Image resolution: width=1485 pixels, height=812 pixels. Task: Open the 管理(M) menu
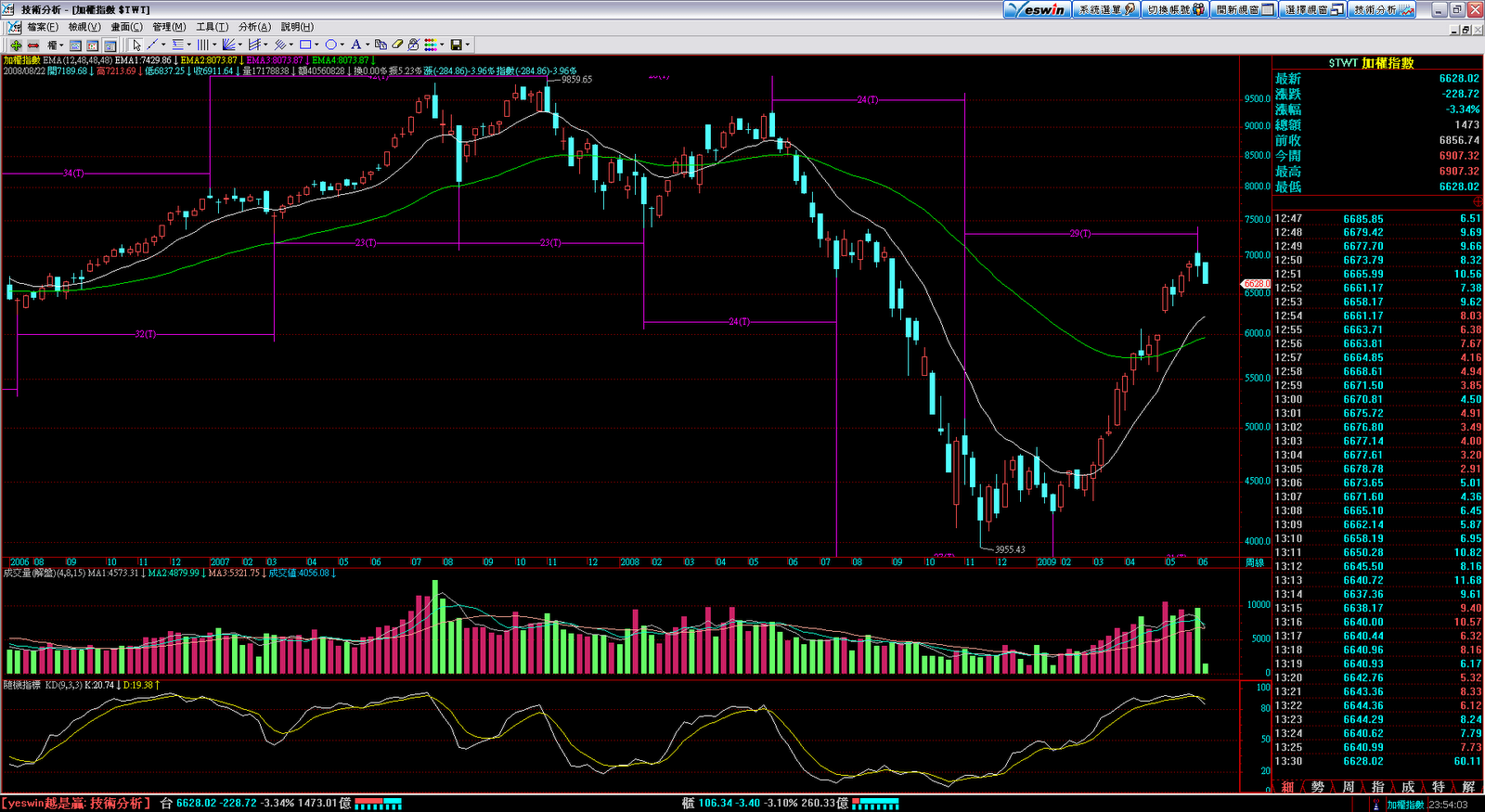pos(169,27)
